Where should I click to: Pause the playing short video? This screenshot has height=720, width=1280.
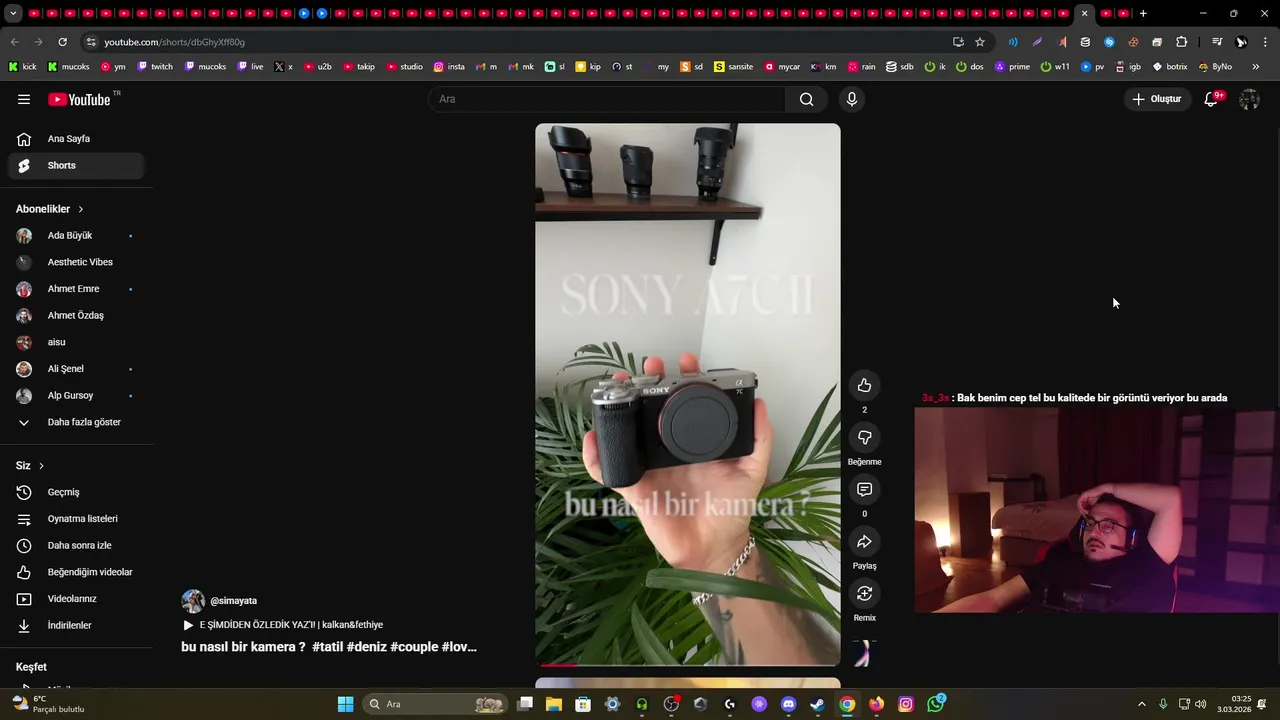coord(687,394)
